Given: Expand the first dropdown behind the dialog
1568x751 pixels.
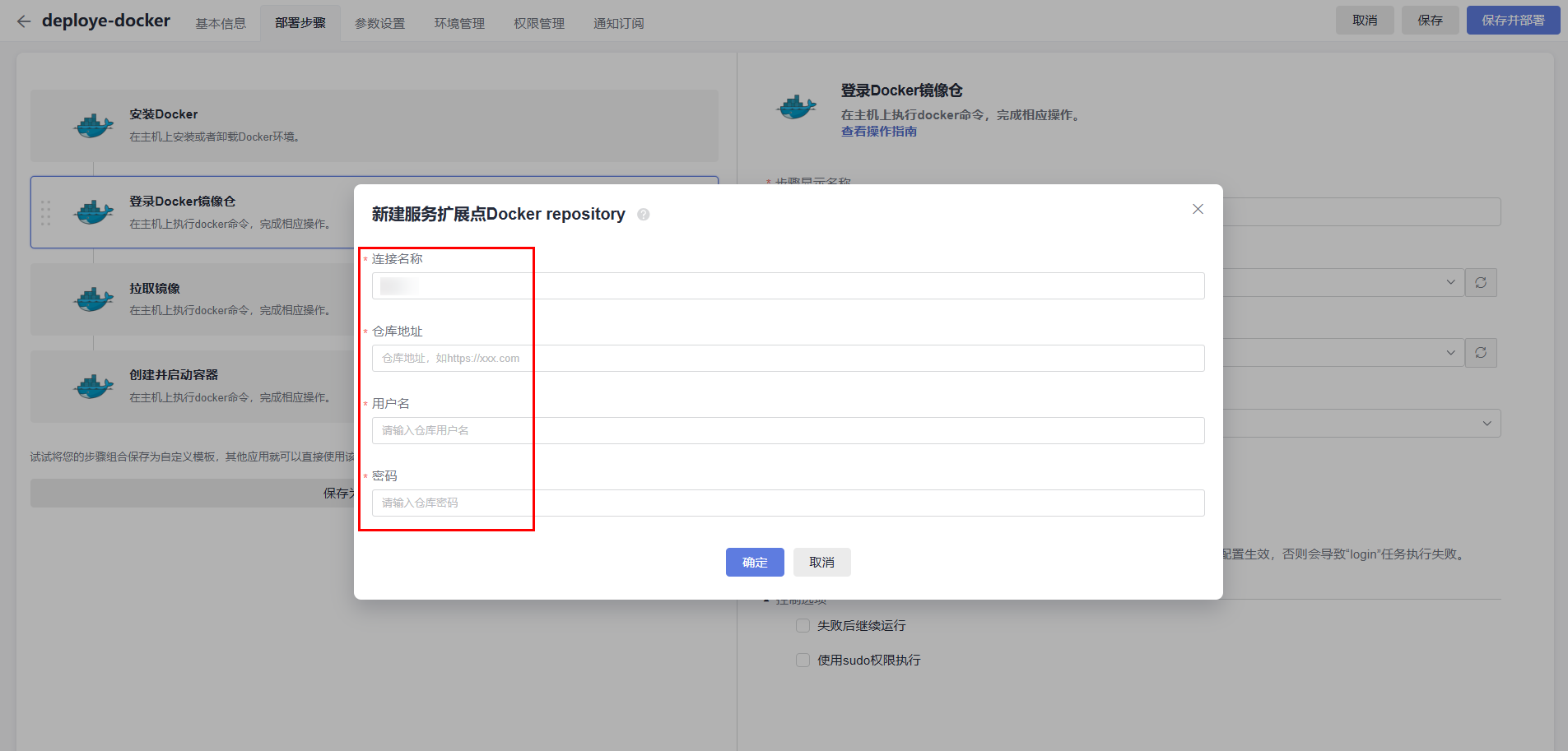Looking at the screenshot, I should (1450, 282).
